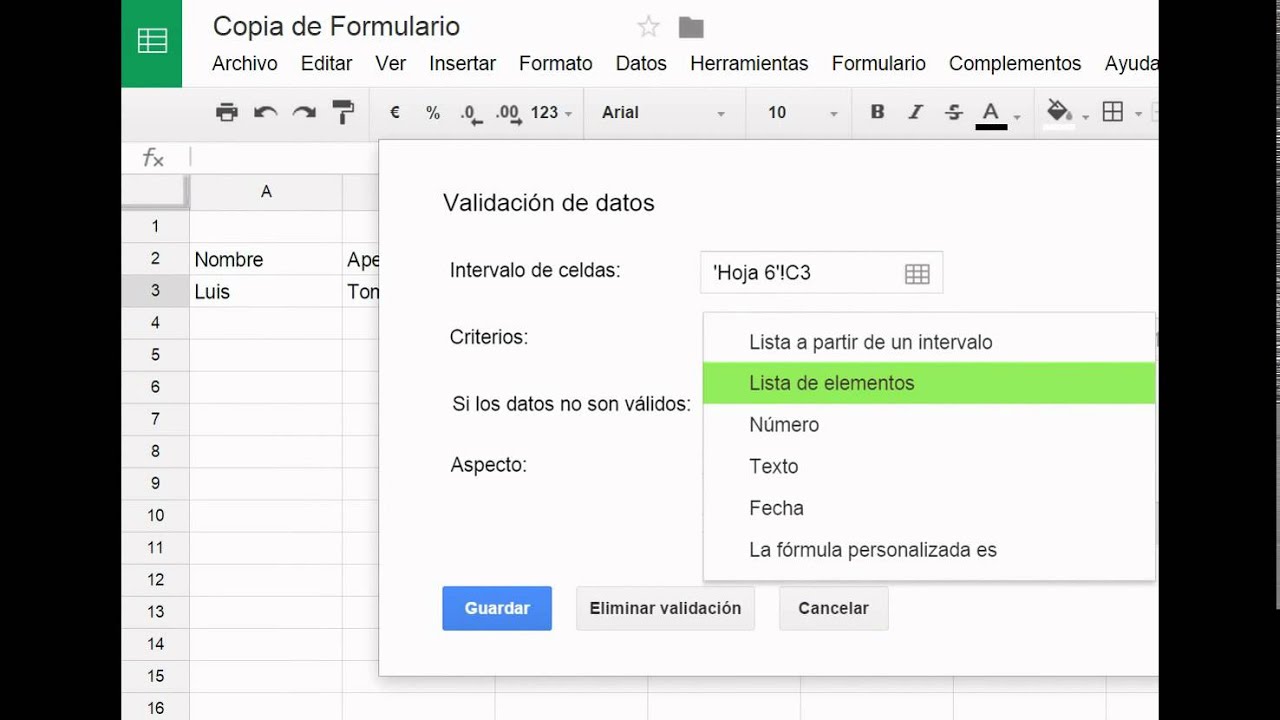Open the cell range selector grid
Screen dimensions: 1280x720
click(x=917, y=273)
